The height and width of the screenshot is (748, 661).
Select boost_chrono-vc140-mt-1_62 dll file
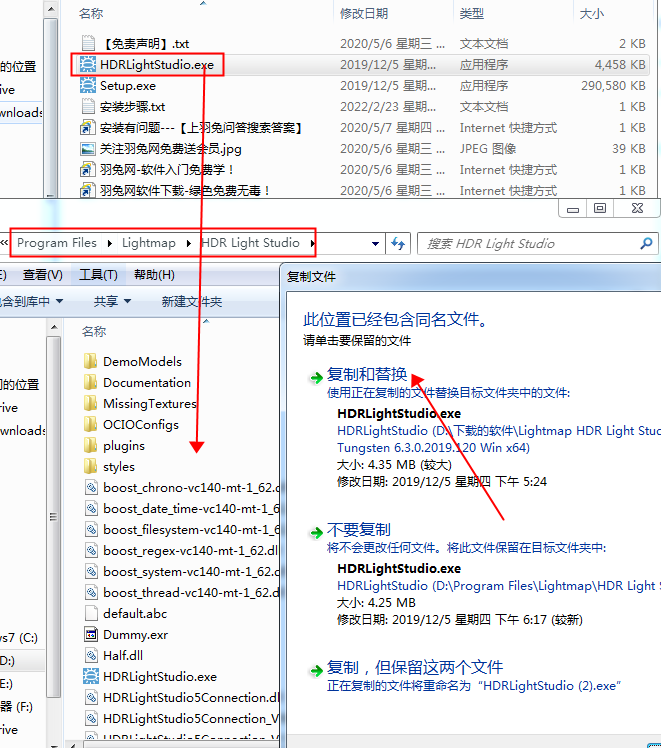(191, 488)
